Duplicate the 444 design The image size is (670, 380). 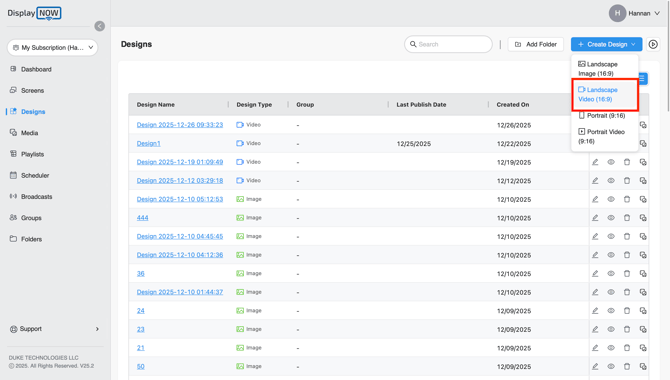pyautogui.click(x=643, y=218)
